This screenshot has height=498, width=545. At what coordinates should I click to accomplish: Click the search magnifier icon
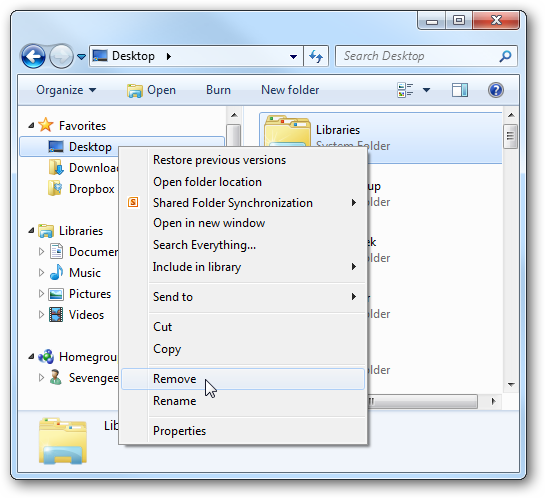505,56
